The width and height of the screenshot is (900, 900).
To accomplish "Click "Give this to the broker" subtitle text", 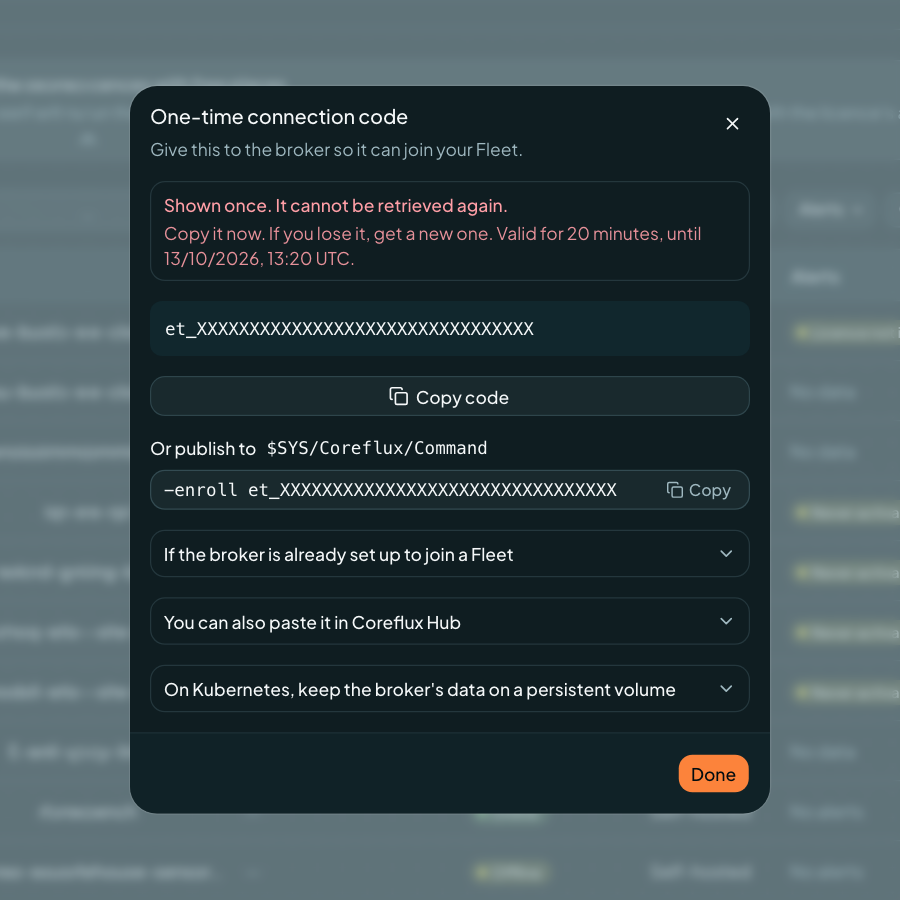I will tap(336, 150).
